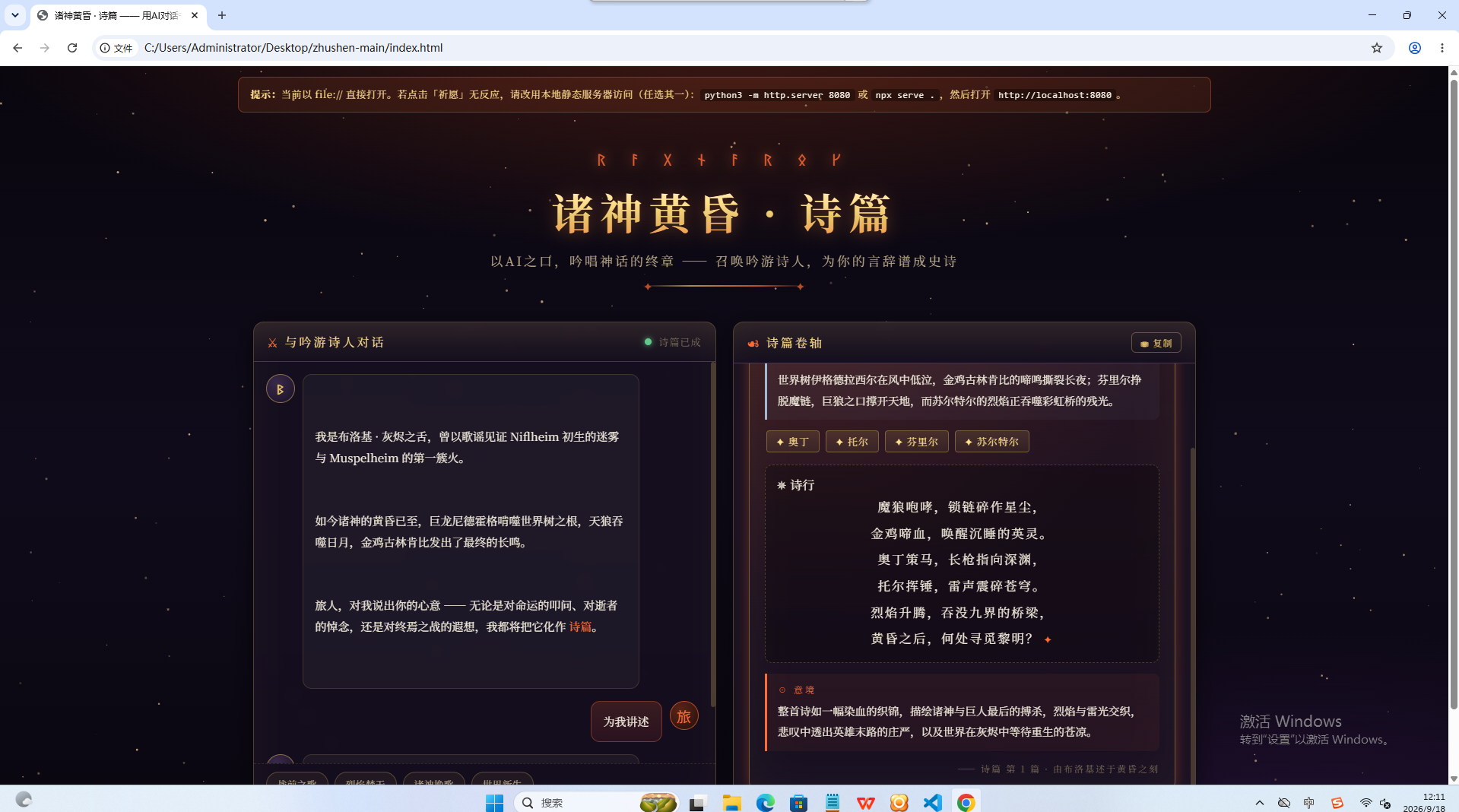Screen dimensions: 1459x812
Task: Click the scroll icon beside 诗篇卷轴
Action: tap(753, 344)
